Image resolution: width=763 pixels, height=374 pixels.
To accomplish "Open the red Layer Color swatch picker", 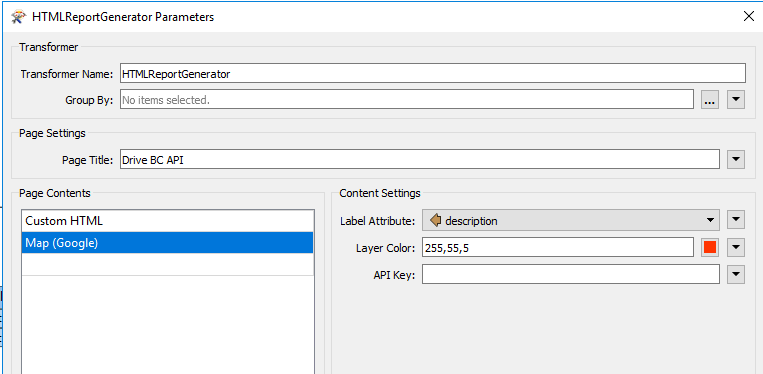I will click(710, 248).
